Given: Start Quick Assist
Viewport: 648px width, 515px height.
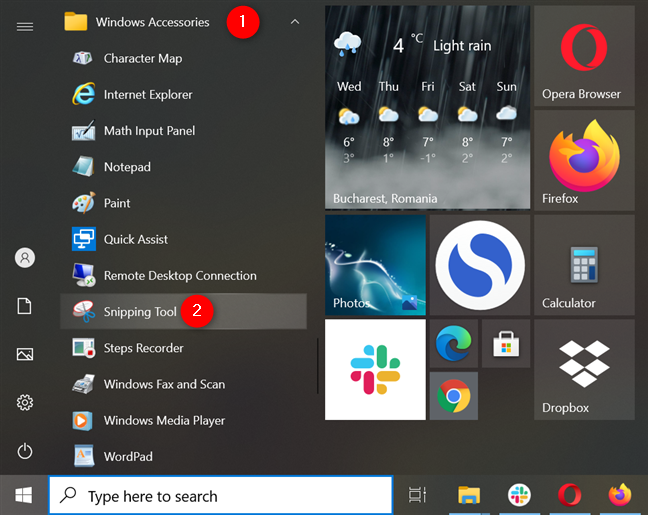Looking at the screenshot, I should [183, 239].
